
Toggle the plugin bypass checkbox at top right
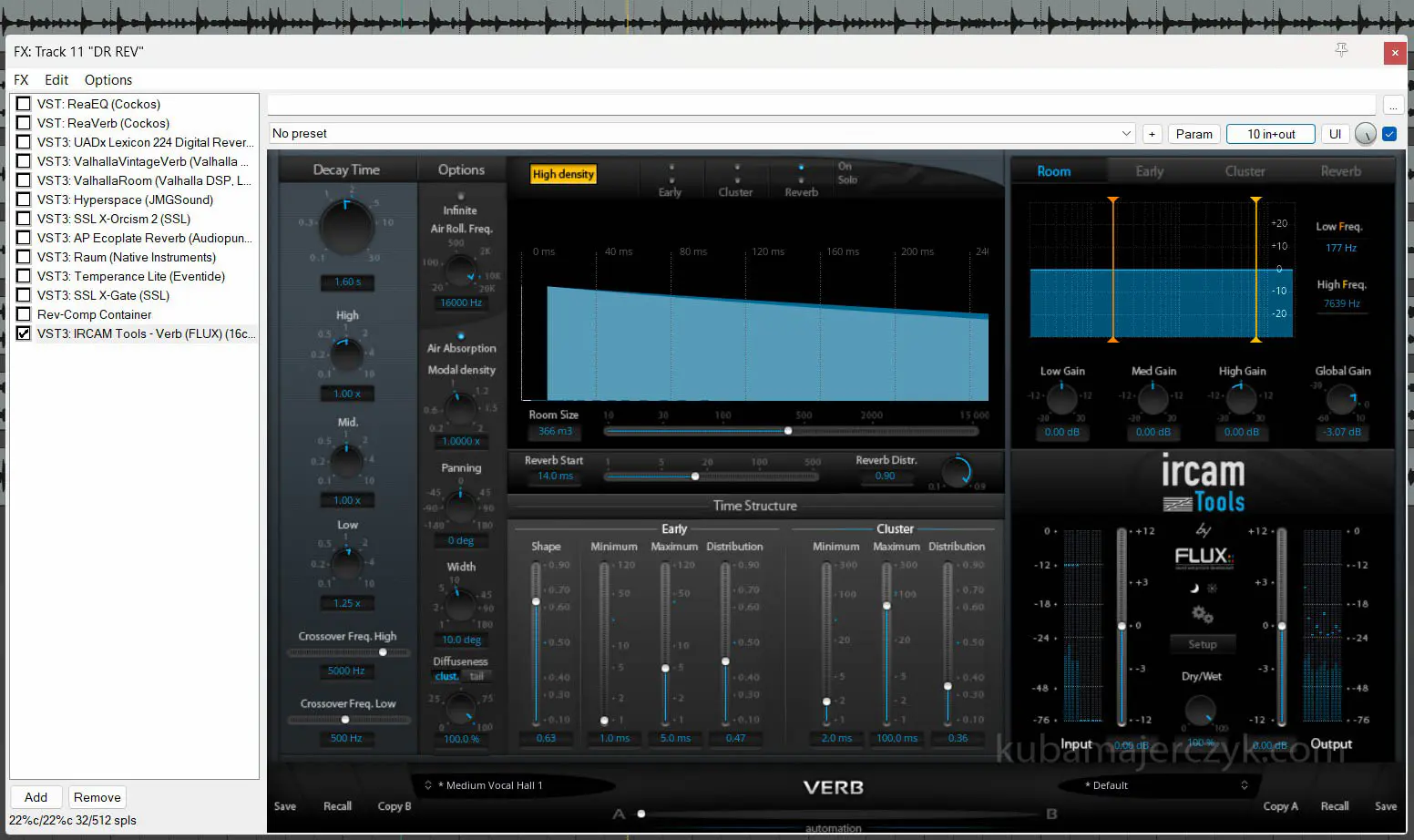click(1389, 134)
